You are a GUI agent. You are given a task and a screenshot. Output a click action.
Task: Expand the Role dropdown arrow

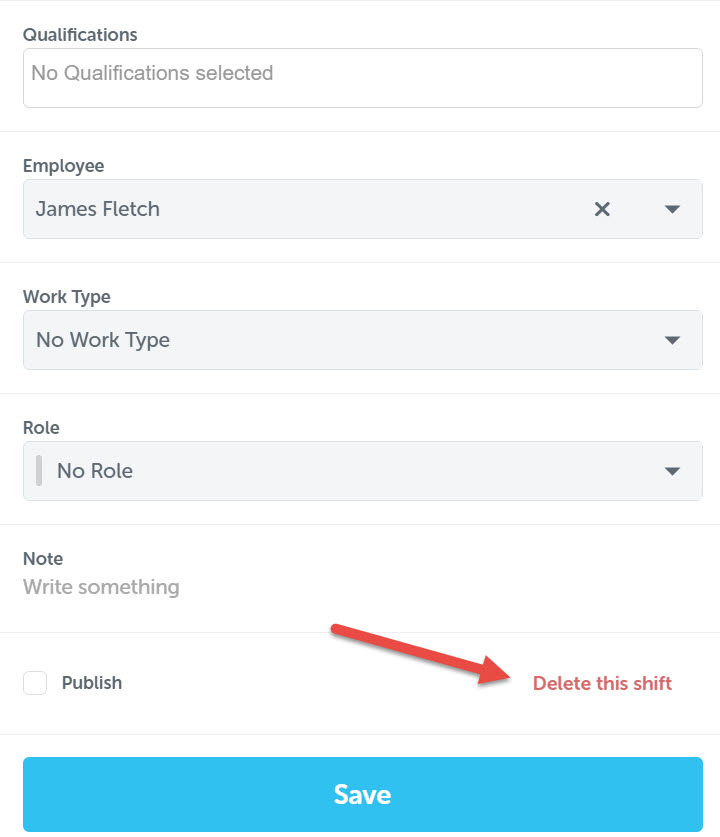(672, 471)
